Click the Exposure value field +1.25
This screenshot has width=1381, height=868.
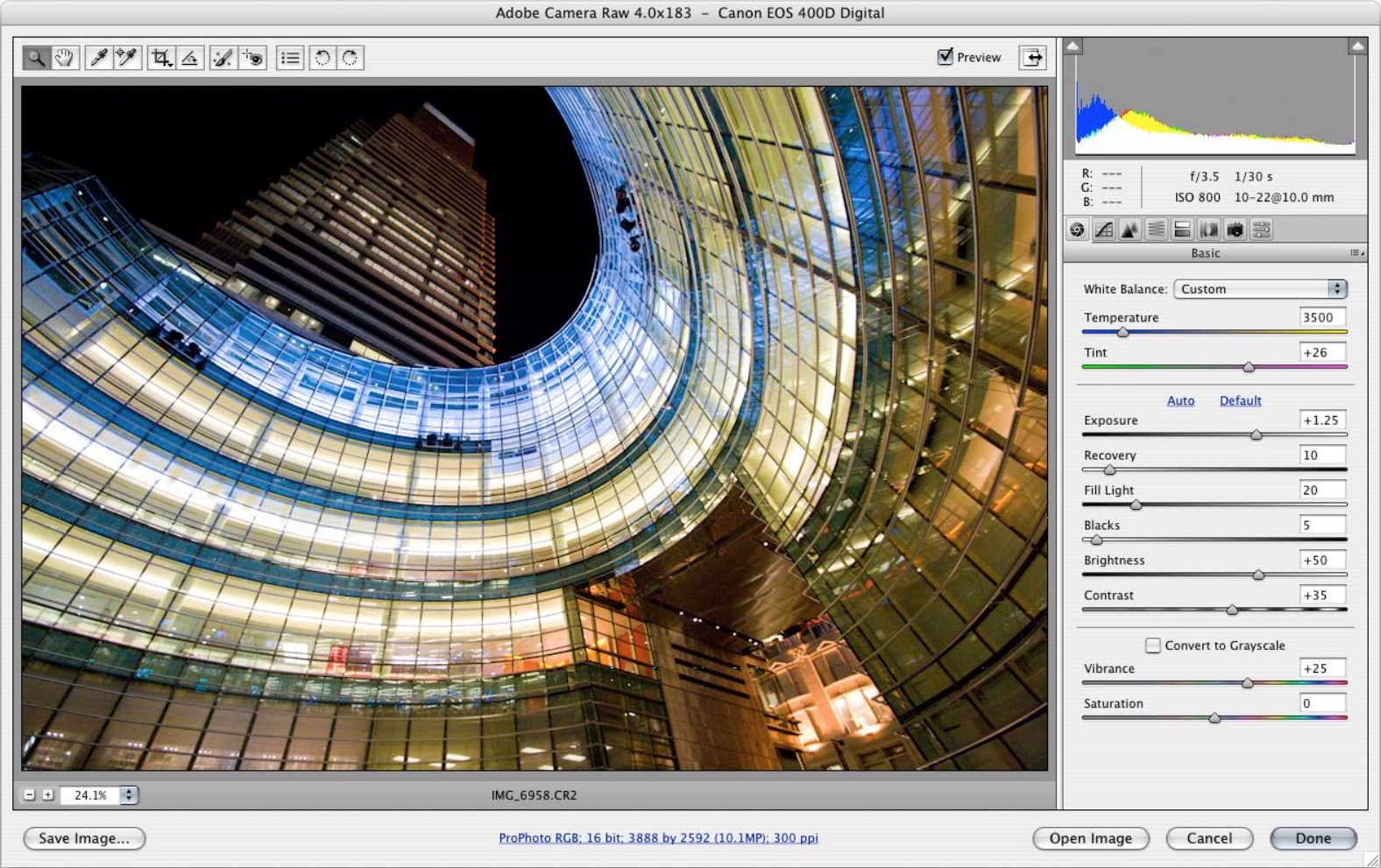(x=1322, y=420)
